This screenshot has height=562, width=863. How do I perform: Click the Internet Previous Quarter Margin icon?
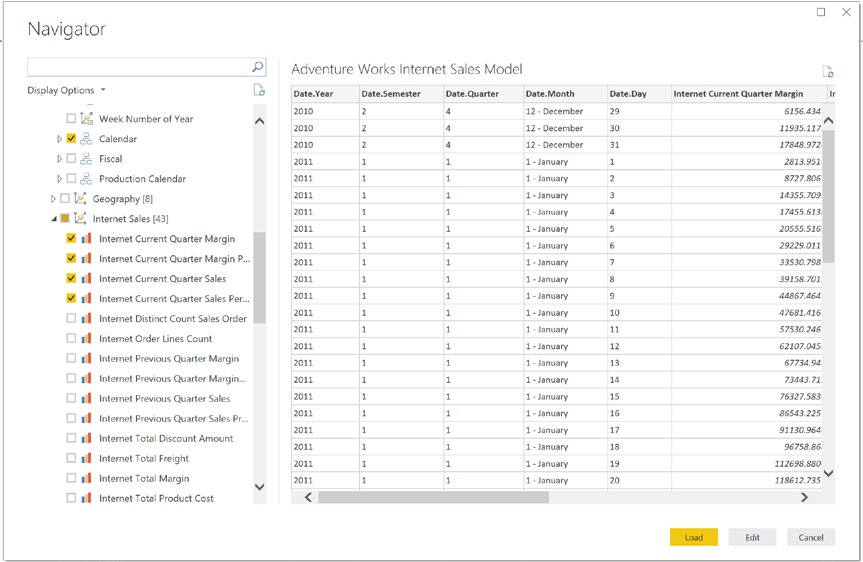pyautogui.click(x=86, y=358)
